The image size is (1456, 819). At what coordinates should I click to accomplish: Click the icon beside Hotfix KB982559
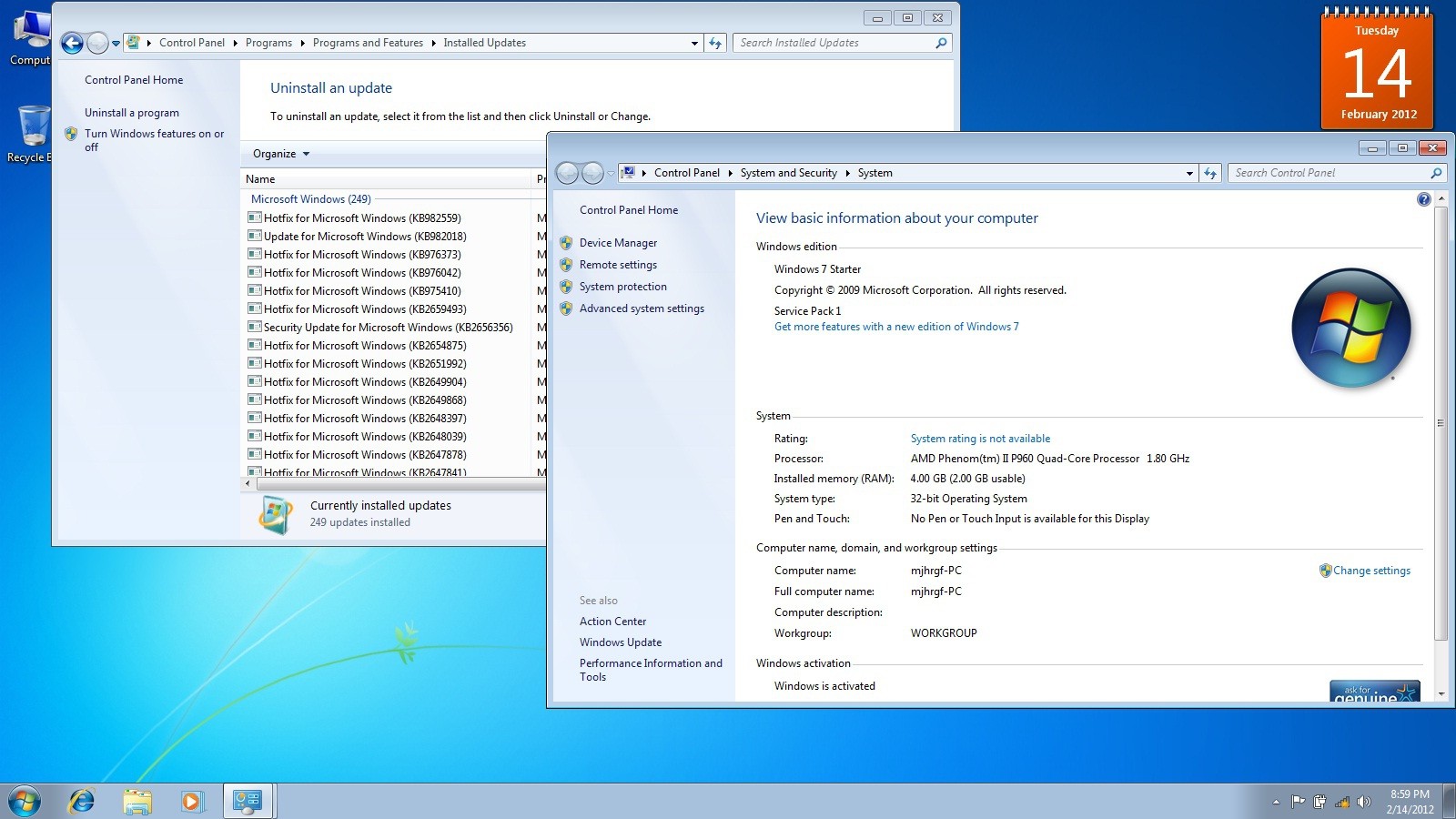(255, 217)
